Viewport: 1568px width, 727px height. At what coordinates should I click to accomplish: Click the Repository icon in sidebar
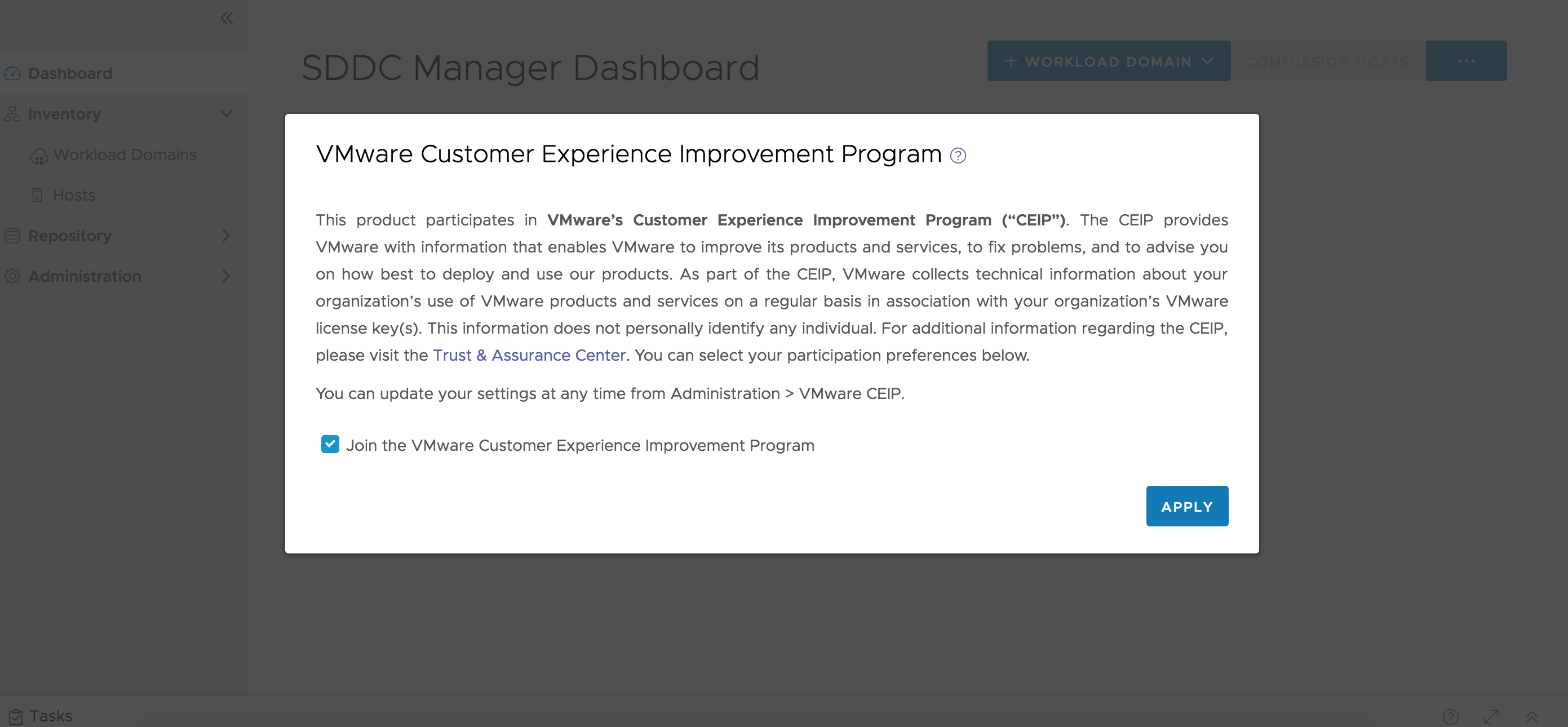click(14, 235)
